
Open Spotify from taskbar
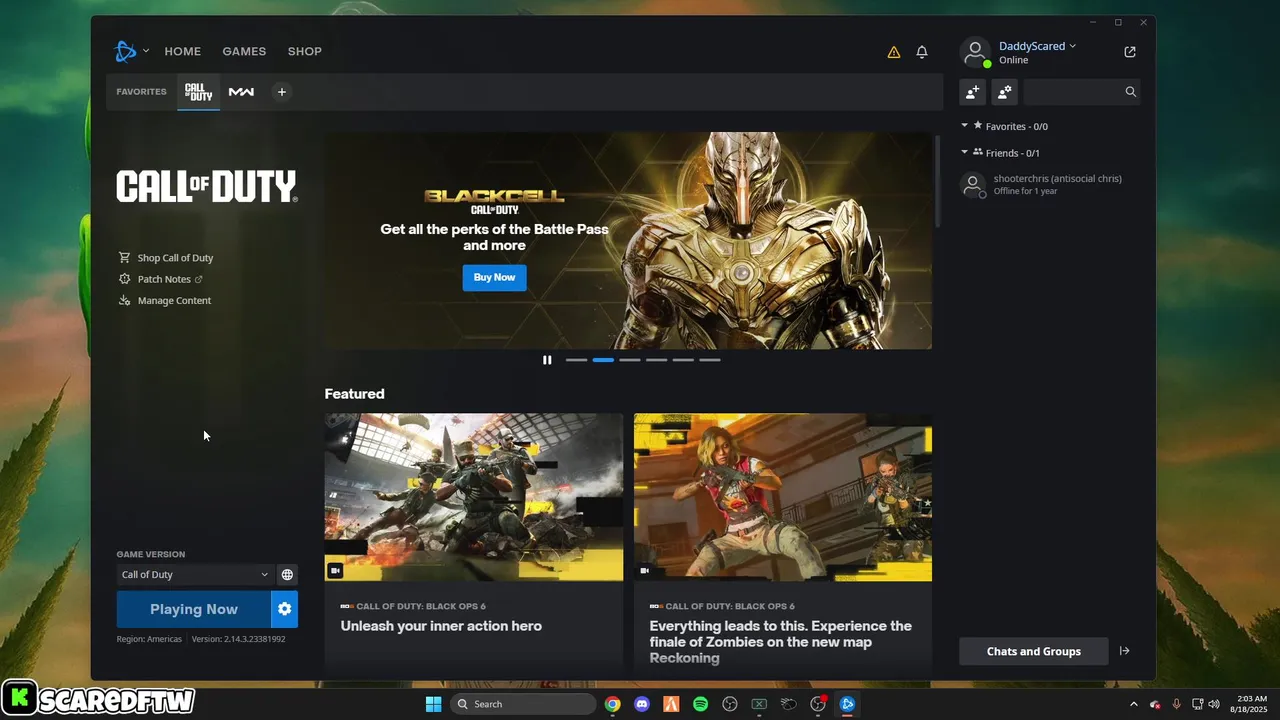[x=701, y=704]
